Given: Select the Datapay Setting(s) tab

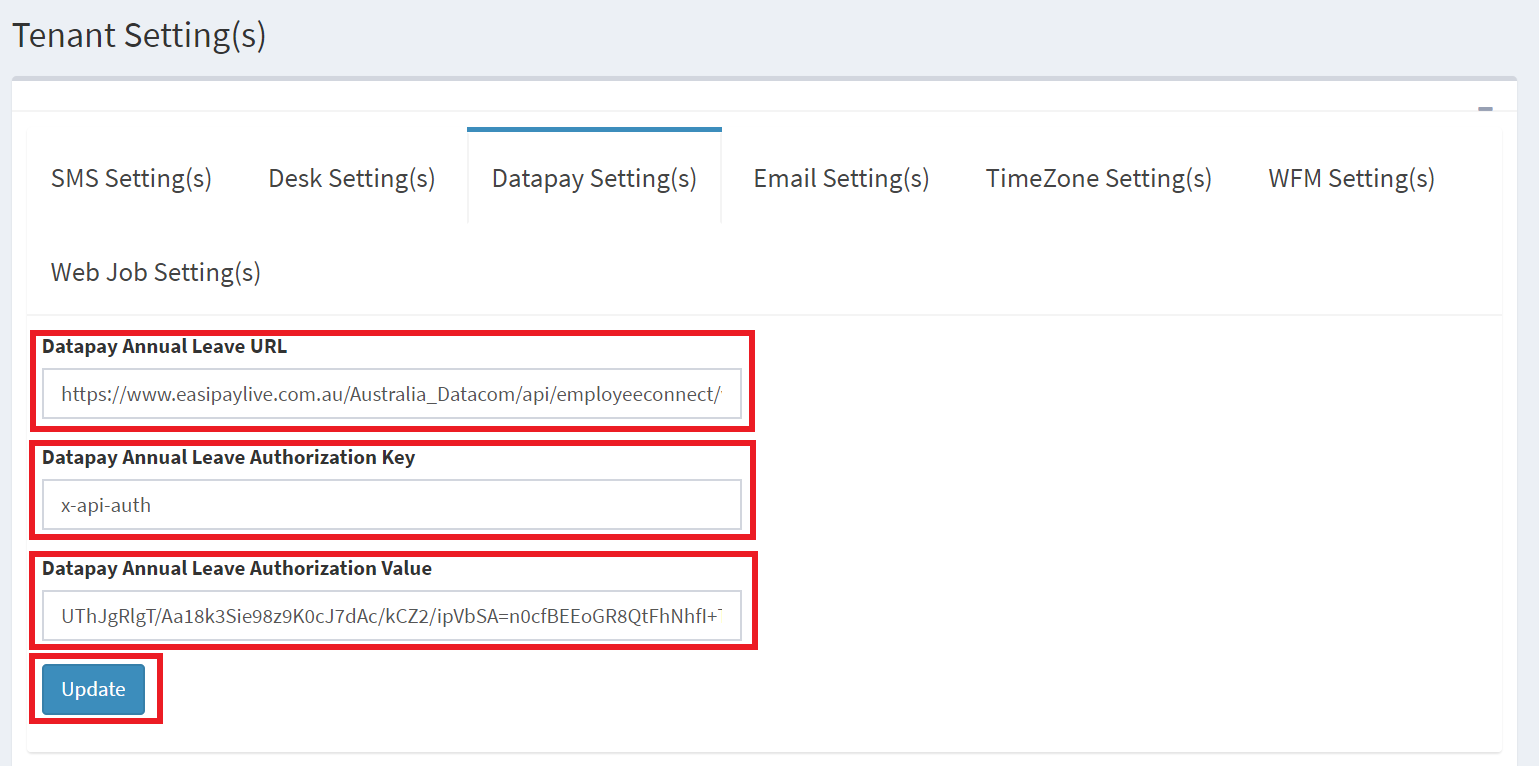Looking at the screenshot, I should 593,177.
